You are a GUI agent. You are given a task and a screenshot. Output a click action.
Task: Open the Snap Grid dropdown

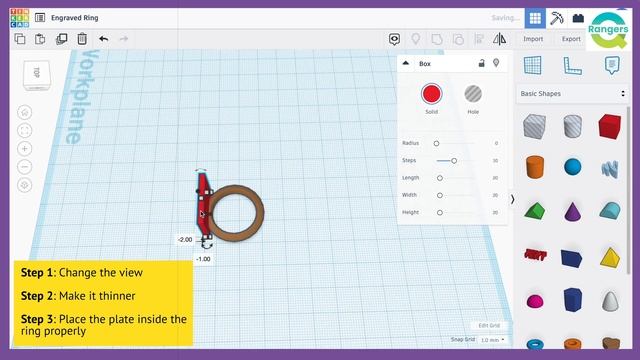point(493,340)
